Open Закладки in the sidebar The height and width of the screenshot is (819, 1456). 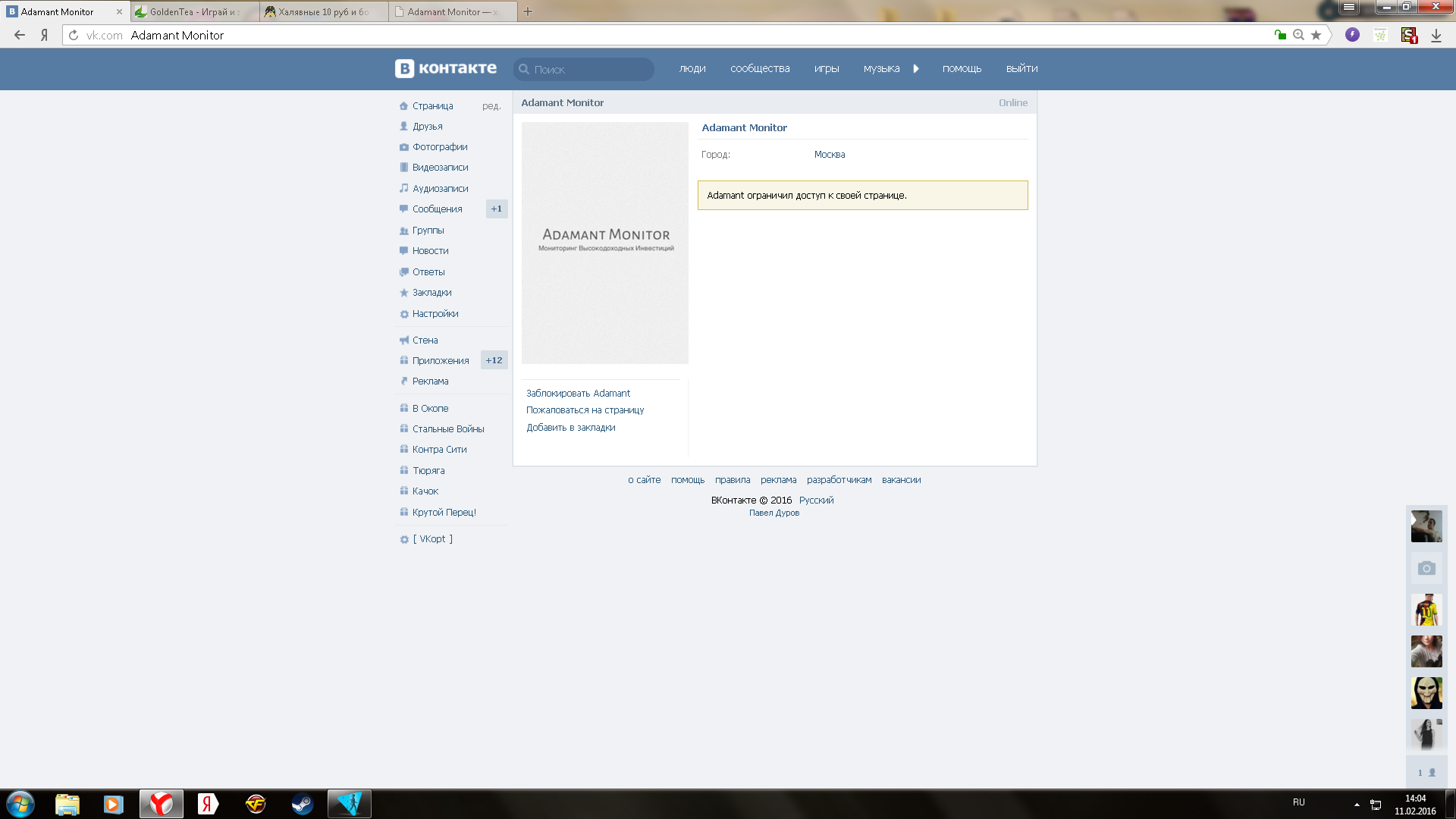click(431, 293)
